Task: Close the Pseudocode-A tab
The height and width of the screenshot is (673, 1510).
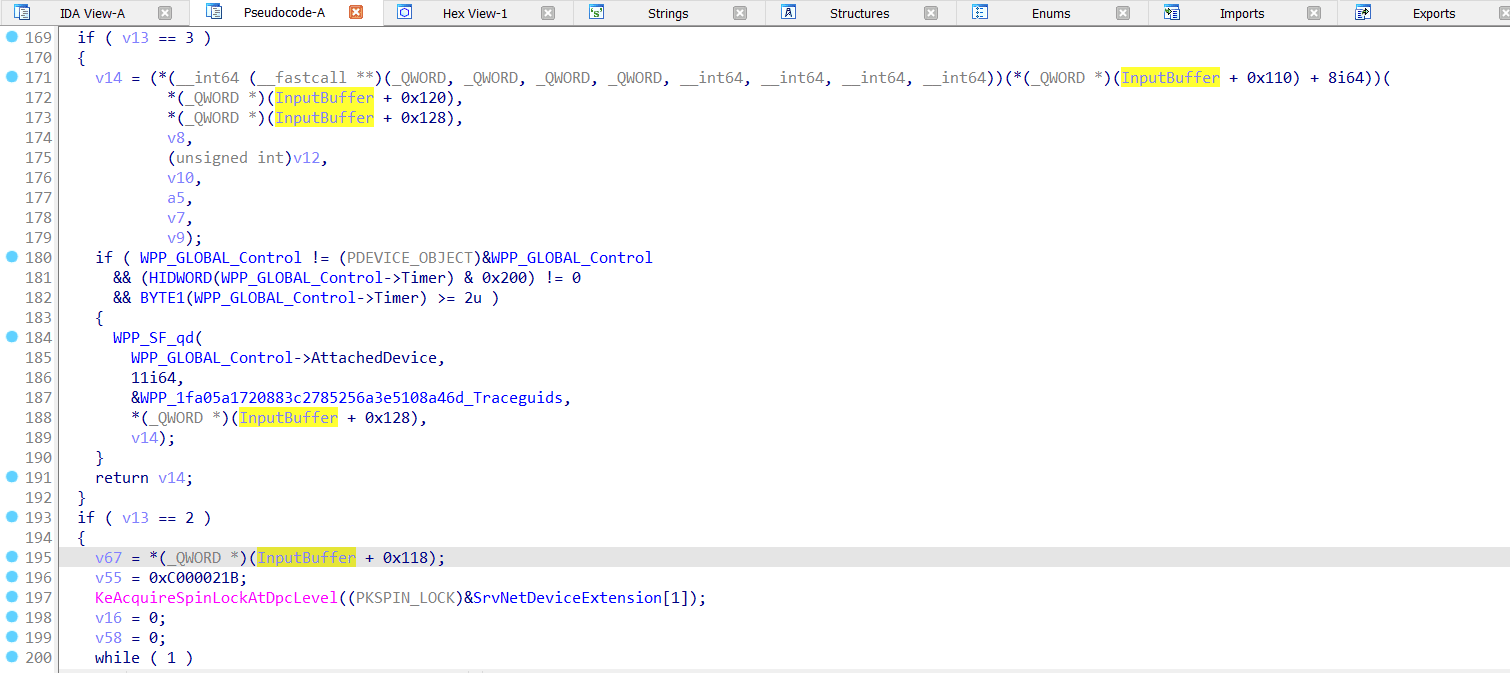Action: [355, 13]
